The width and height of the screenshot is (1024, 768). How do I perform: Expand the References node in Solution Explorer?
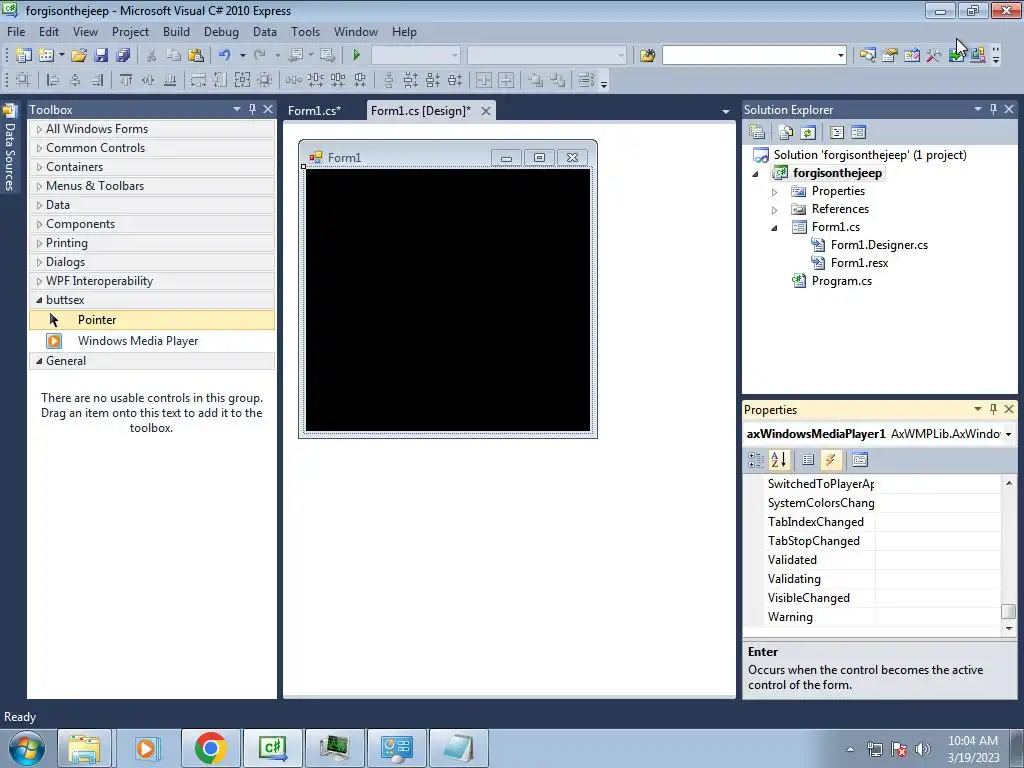click(775, 210)
